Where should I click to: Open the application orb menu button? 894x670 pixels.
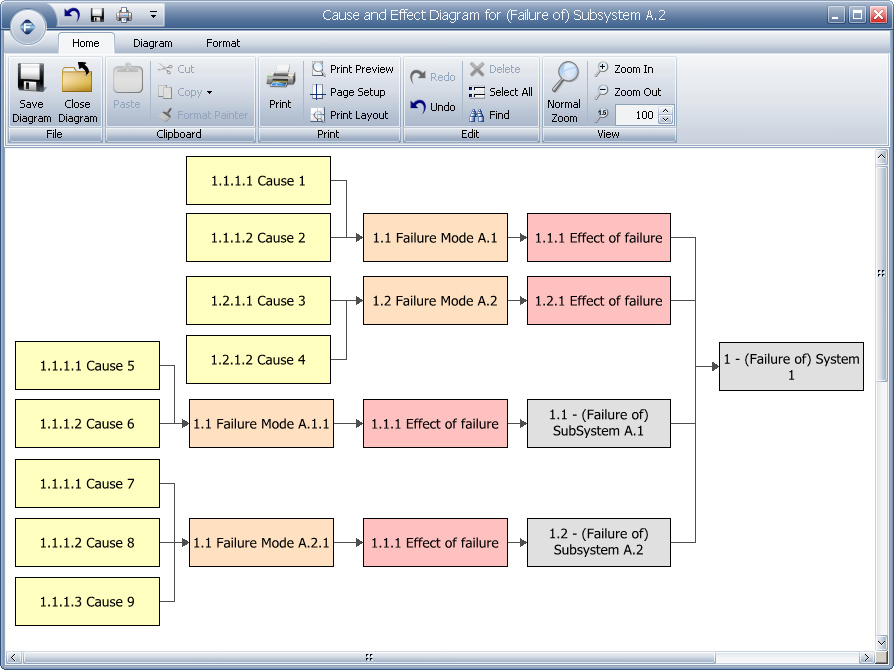click(x=27, y=27)
